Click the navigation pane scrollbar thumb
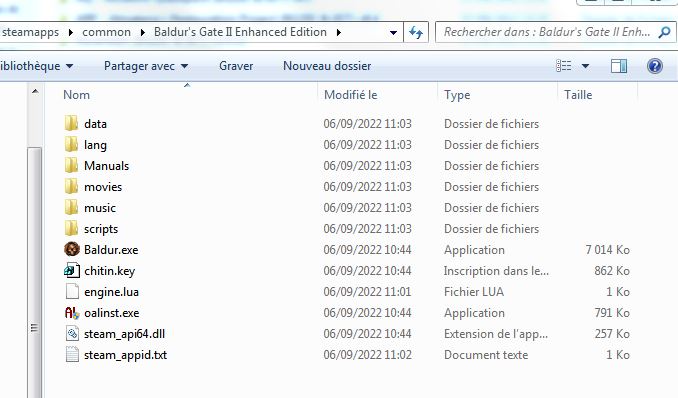The height and width of the screenshot is (398, 678). (x=35, y=273)
